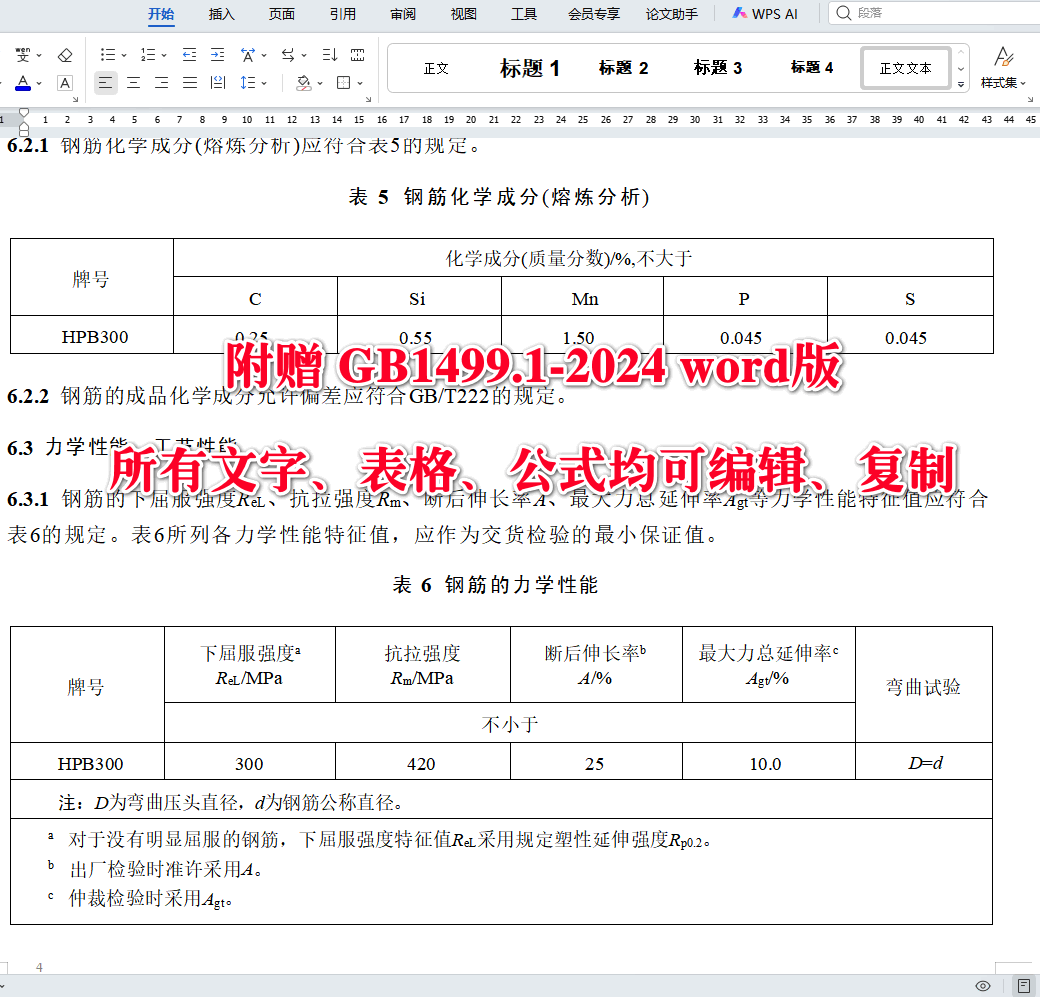Expand the shading color dropdown arrow

320,84
